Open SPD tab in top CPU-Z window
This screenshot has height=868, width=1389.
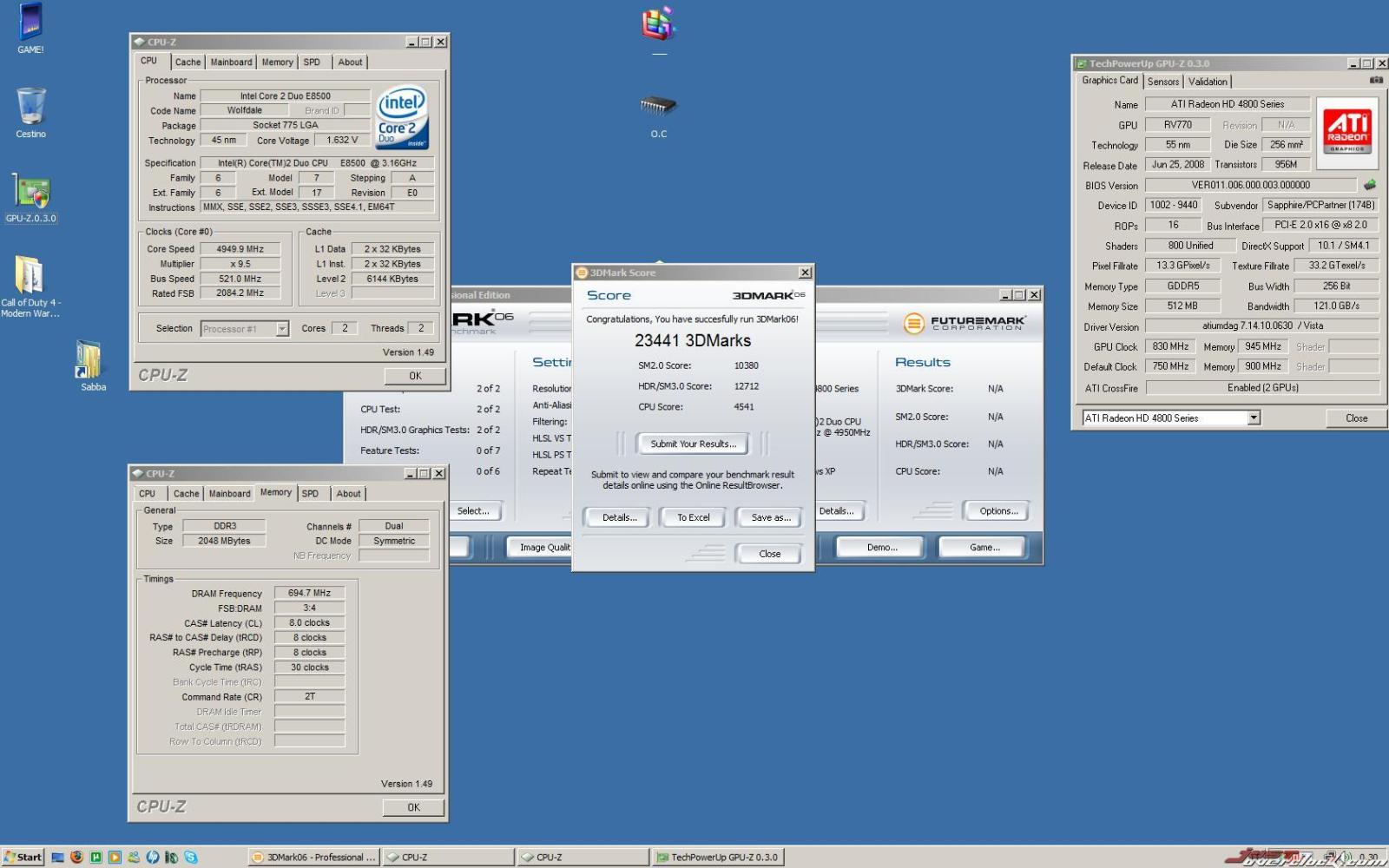(312, 62)
